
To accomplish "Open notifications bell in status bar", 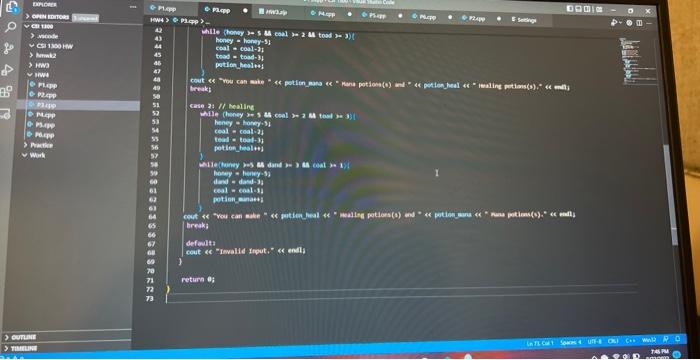I will 677,339.
